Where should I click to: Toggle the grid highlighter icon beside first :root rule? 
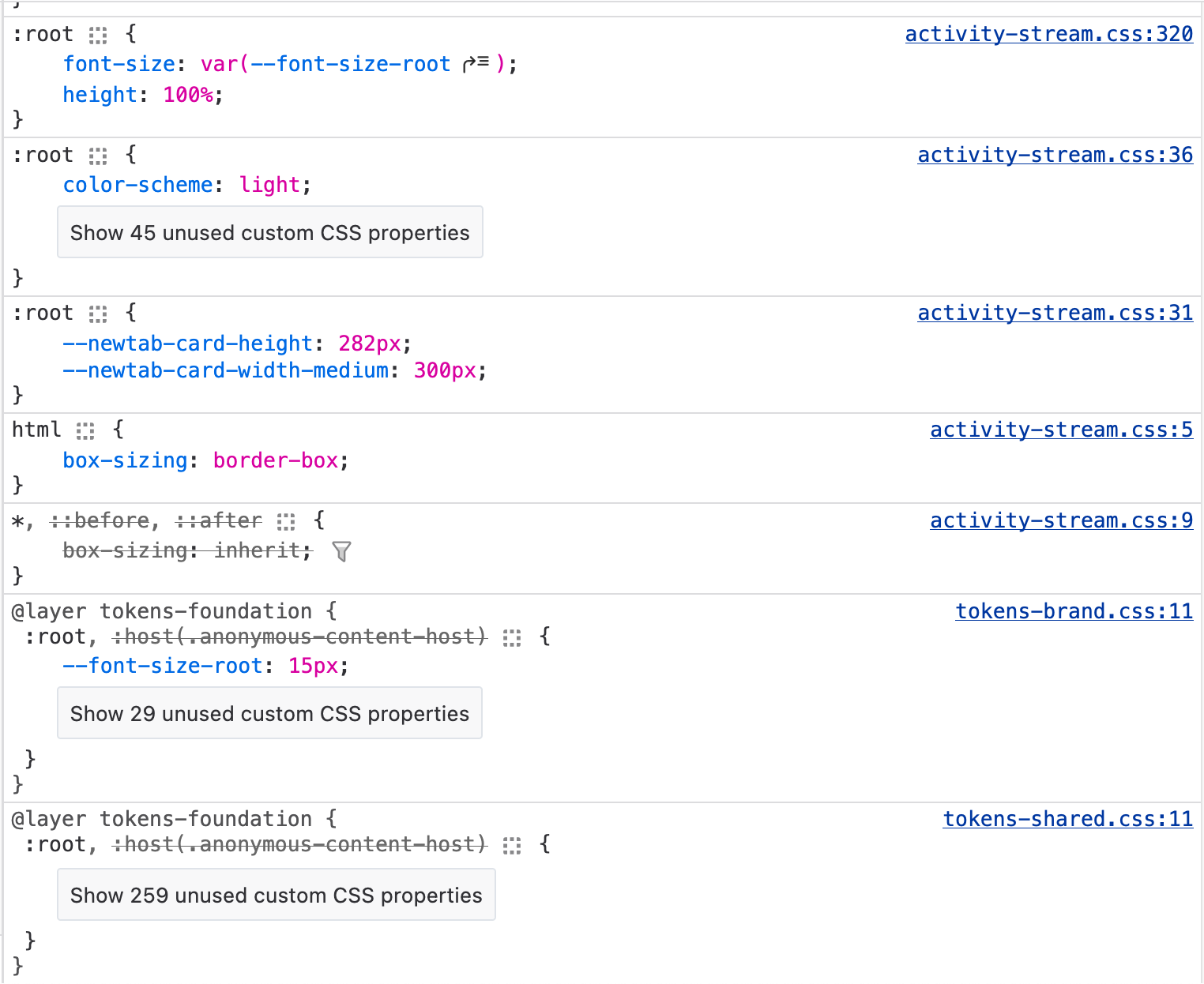tap(98, 34)
